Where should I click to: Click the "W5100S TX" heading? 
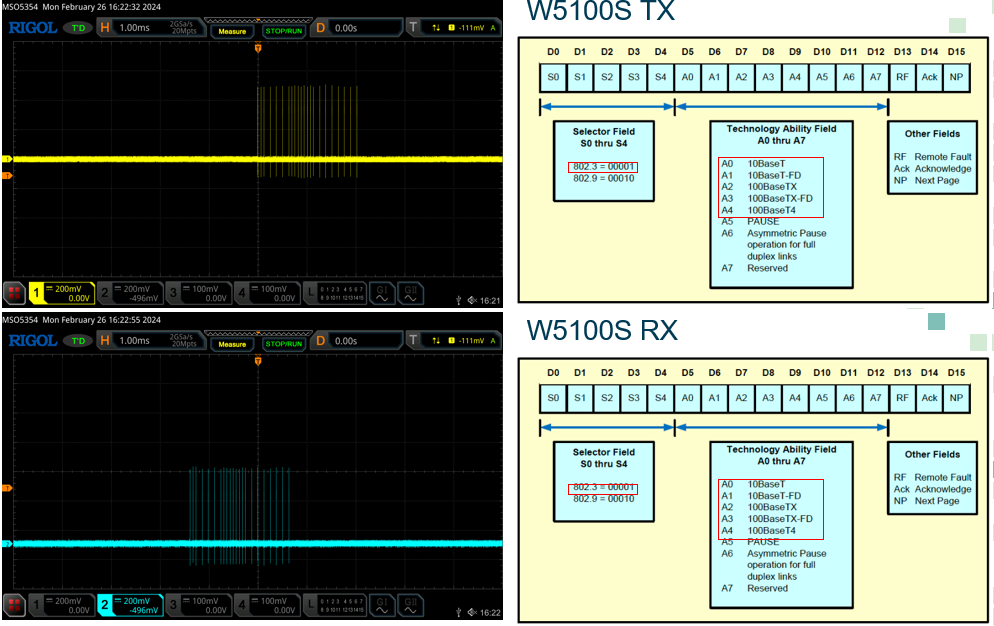pos(600,11)
